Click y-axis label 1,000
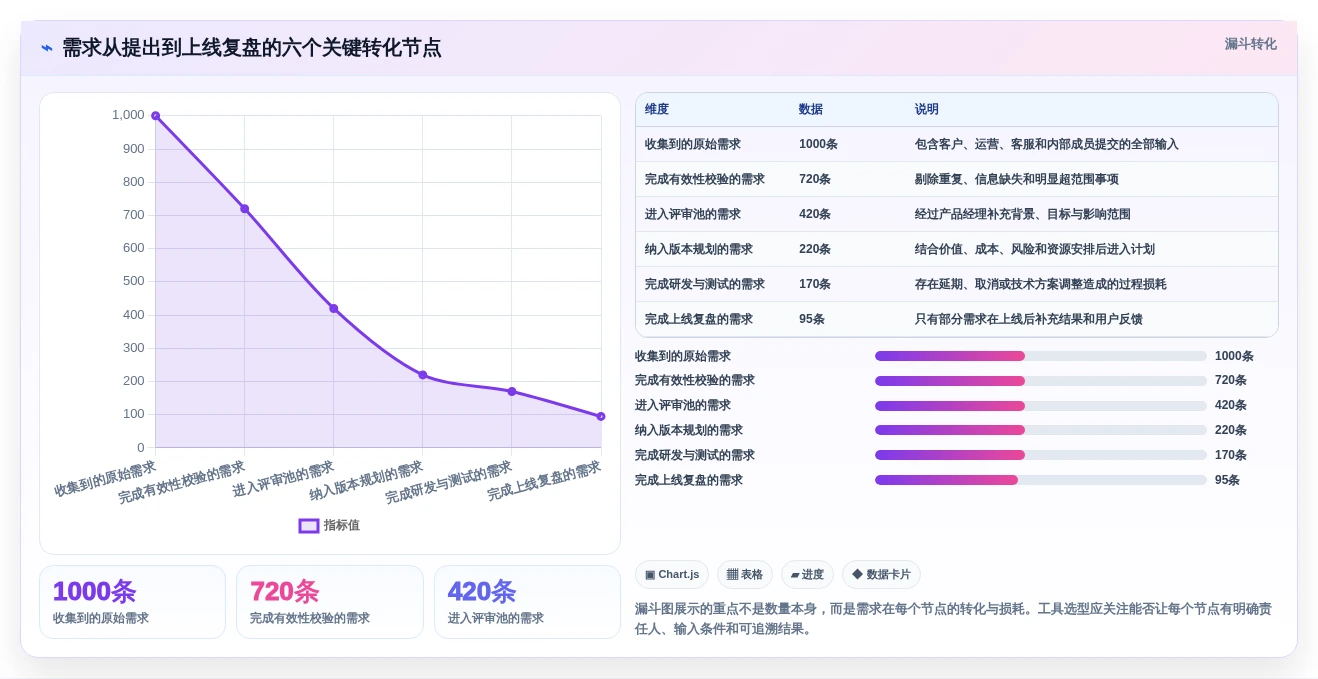 pos(128,115)
